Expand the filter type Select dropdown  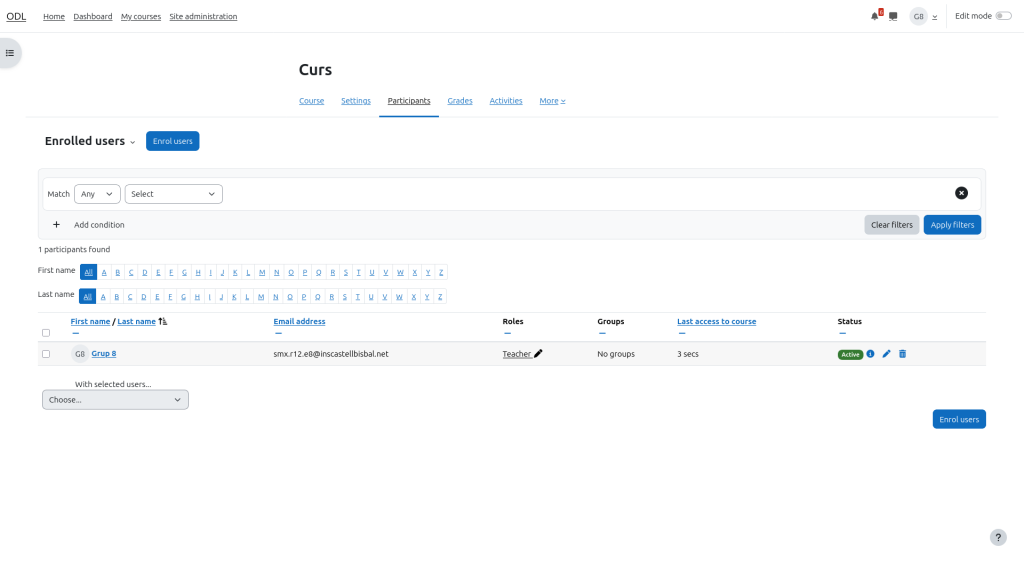pyautogui.click(x=173, y=194)
